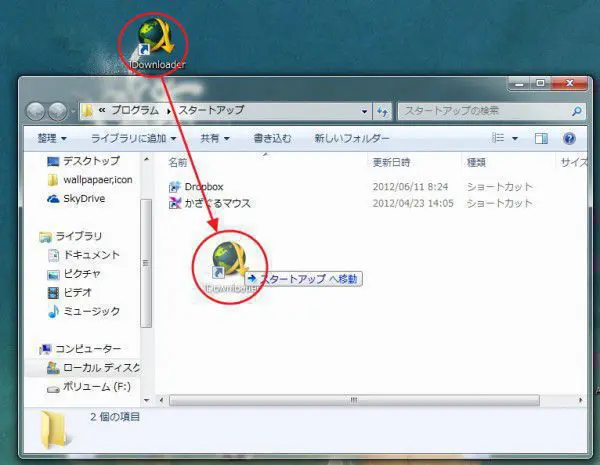
Task: Create a folder with 新しいフォルダー
Action: 352,138
